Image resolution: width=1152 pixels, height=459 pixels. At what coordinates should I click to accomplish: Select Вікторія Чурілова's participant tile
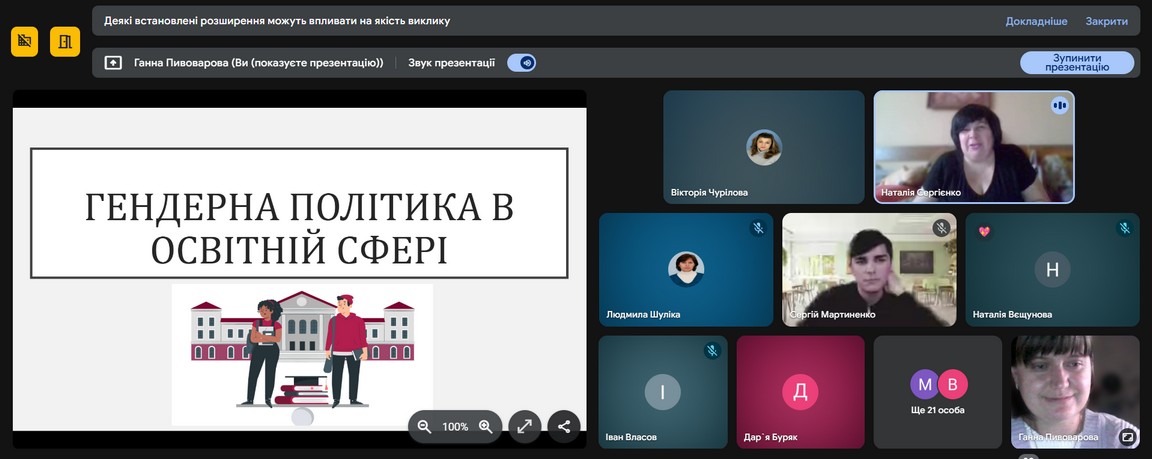pyautogui.click(x=764, y=148)
